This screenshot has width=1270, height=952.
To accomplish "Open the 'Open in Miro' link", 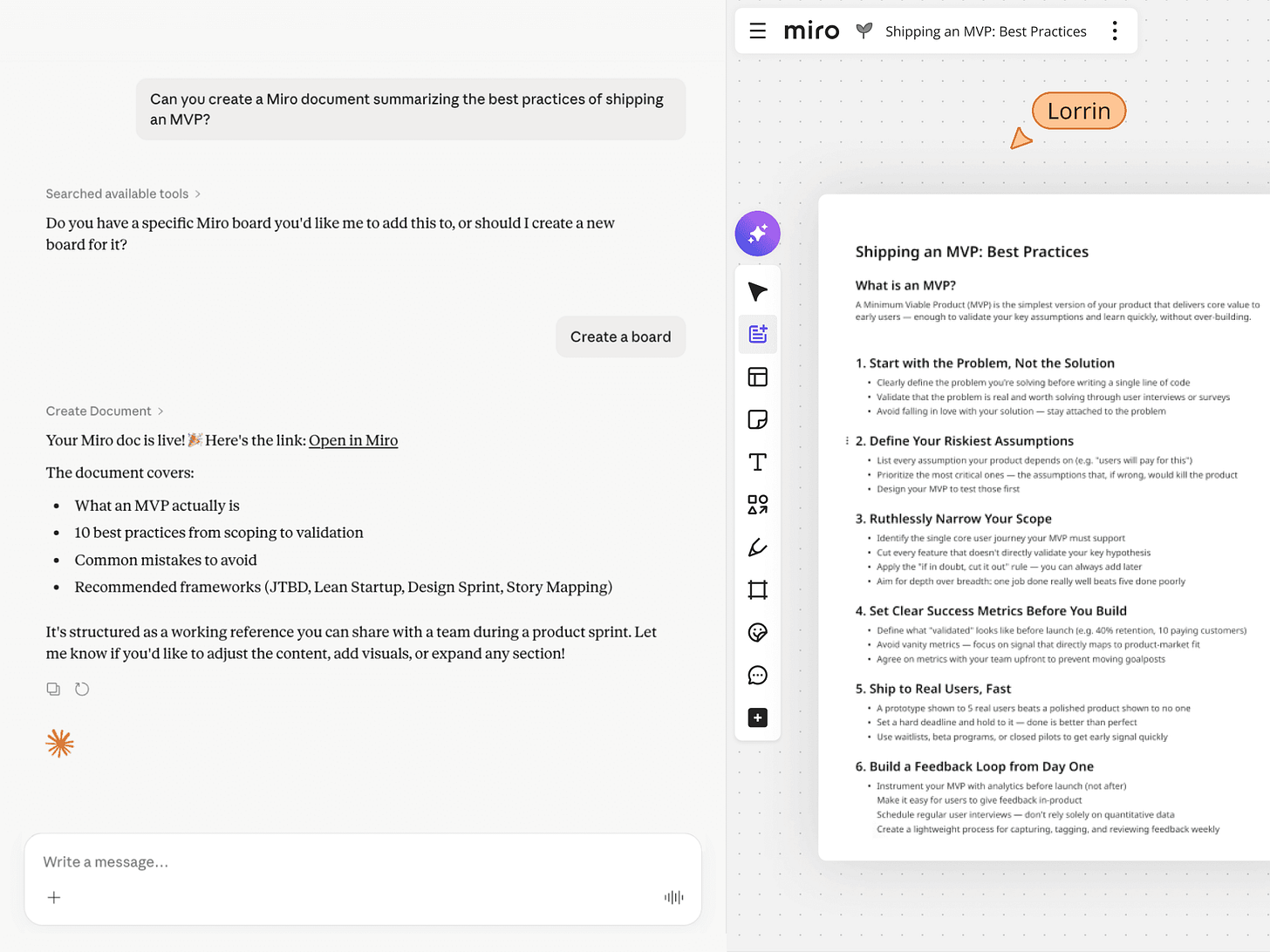I will point(353,440).
